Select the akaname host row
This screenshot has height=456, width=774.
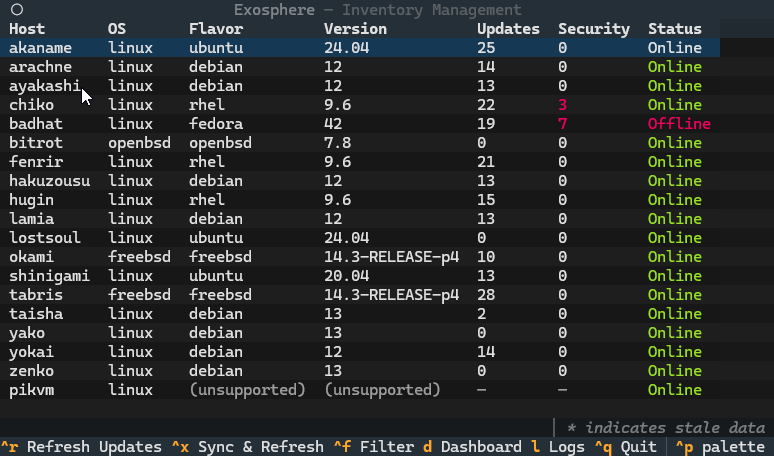[38, 48]
